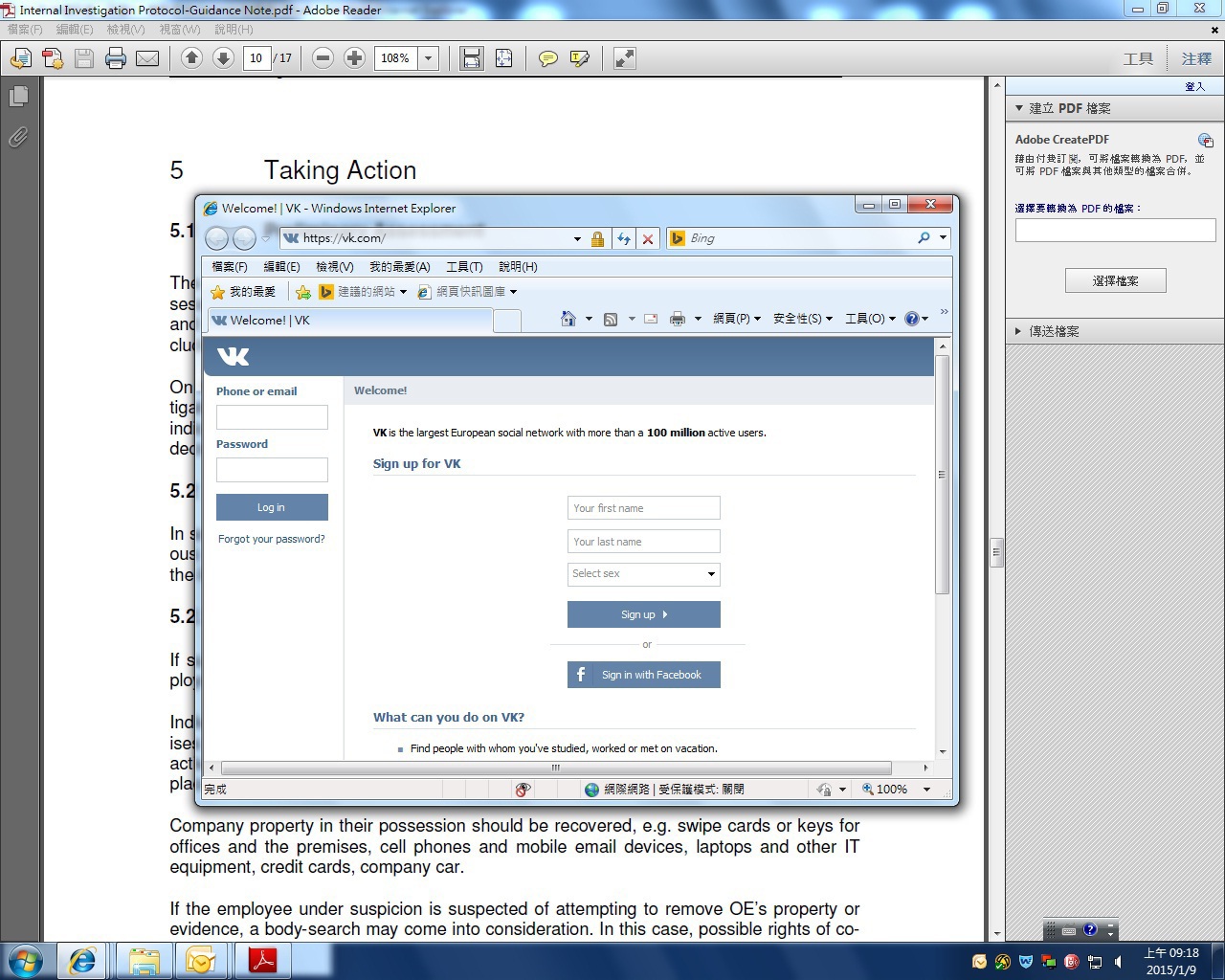This screenshot has width=1225, height=980.
Task: Click the 登入 sign-in link in Adobe Reader
Action: click(1194, 86)
